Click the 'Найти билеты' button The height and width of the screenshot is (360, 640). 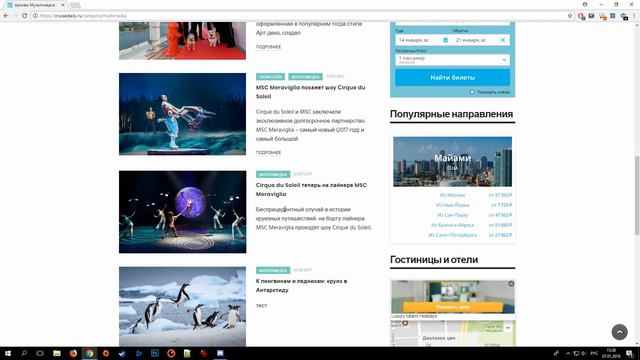pos(452,77)
